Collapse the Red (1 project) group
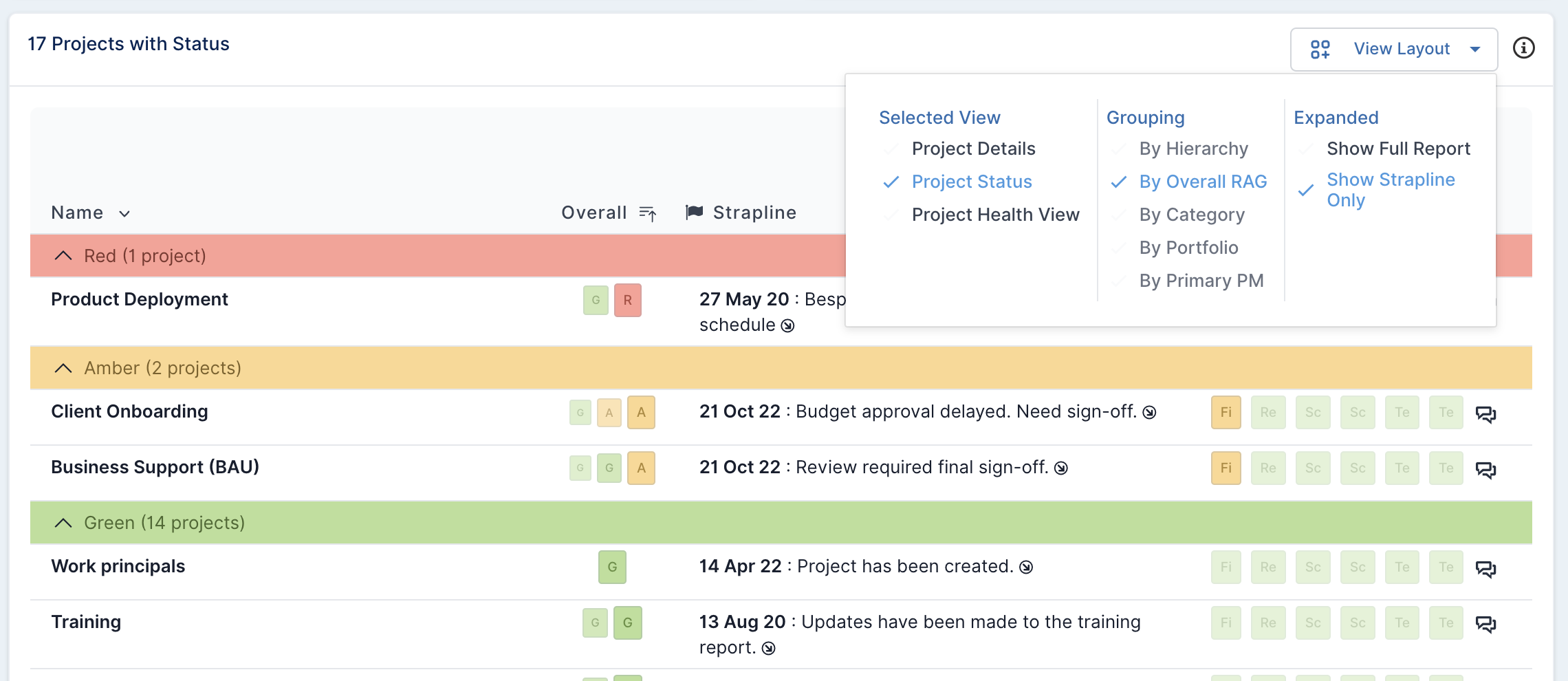Screen dimensions: 1568x681 [x=63, y=256]
